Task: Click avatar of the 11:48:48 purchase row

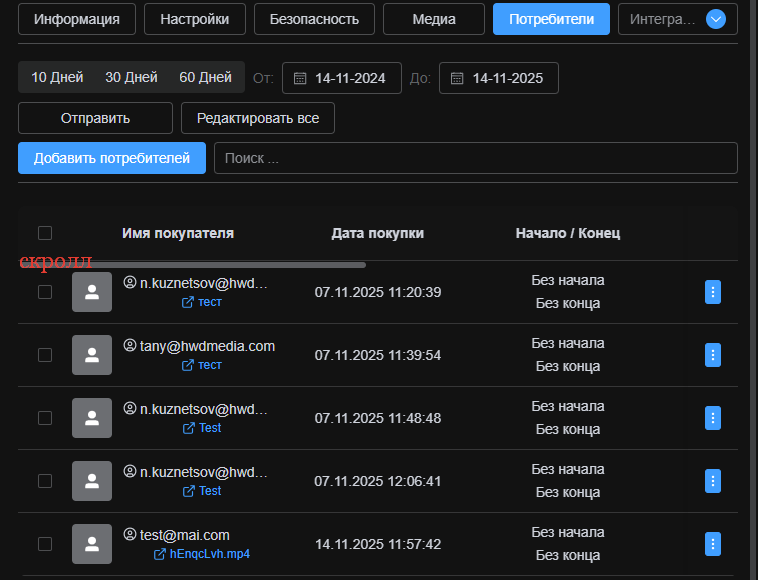Action: pyautogui.click(x=92, y=418)
